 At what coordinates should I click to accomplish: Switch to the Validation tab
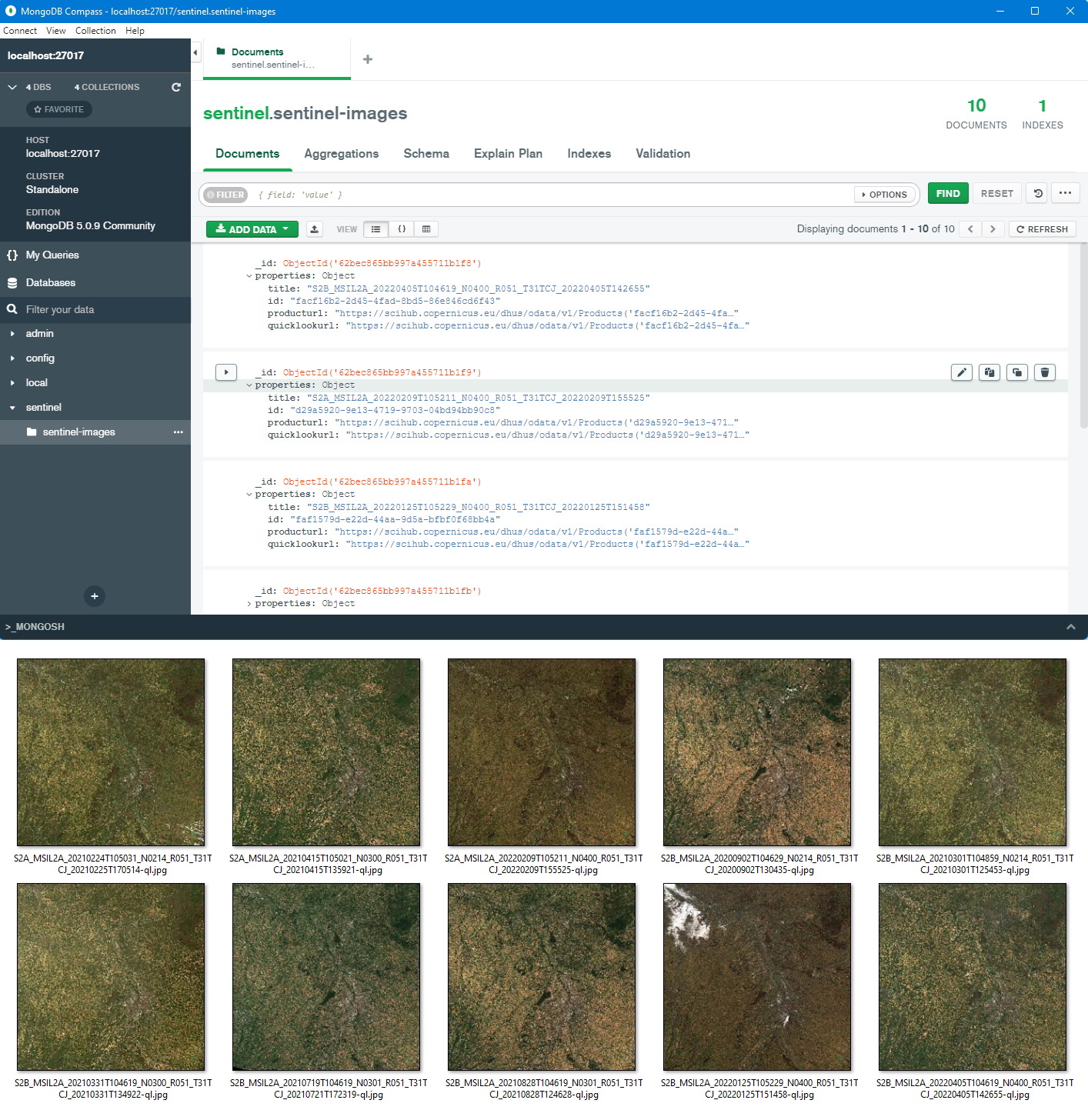(663, 153)
